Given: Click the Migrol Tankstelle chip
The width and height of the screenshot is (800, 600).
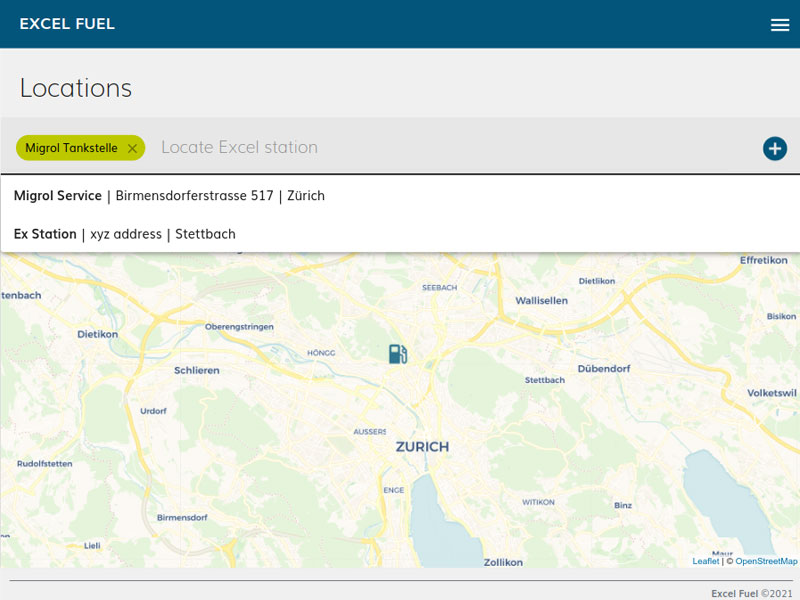Looking at the screenshot, I should point(71,148).
